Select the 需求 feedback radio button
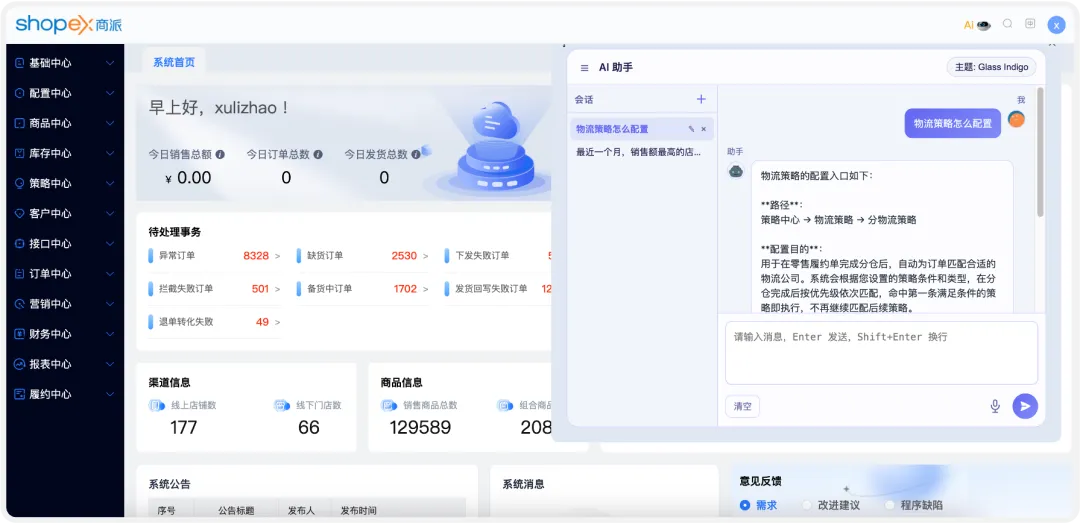Screen dimensions: 1080x523 tap(745, 505)
